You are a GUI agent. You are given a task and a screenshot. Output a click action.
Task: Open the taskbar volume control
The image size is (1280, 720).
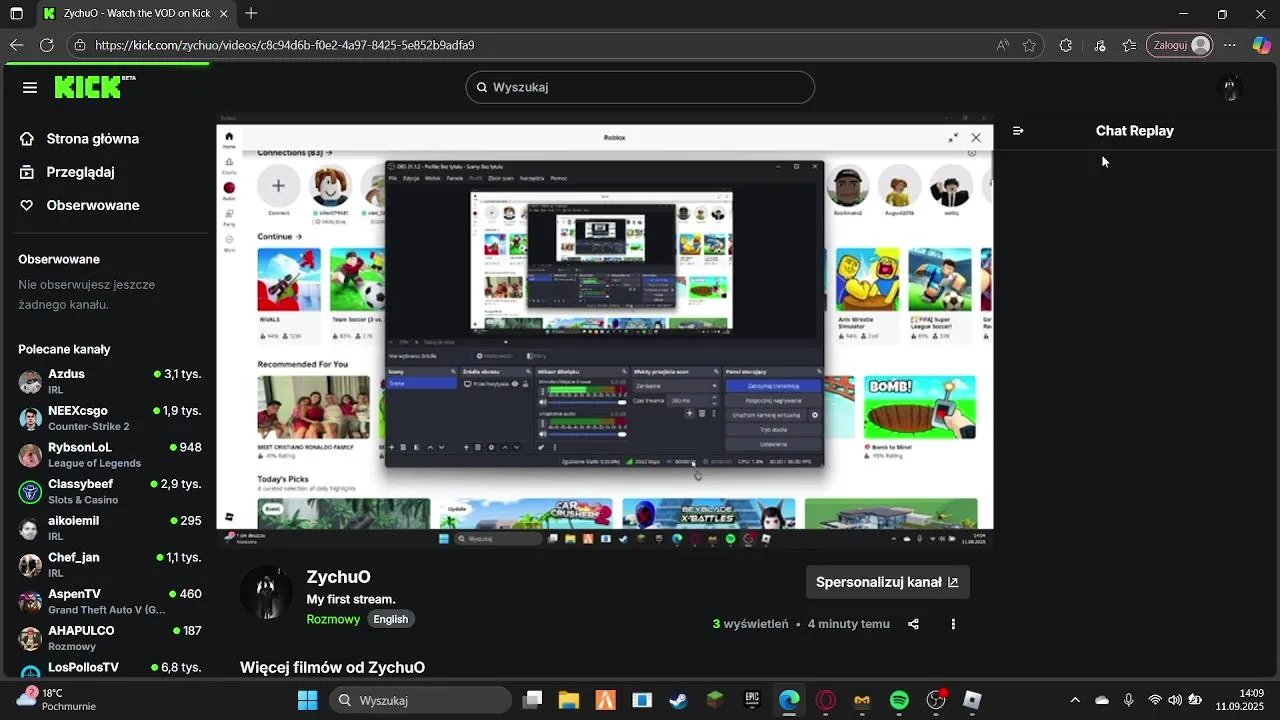pos(1175,700)
